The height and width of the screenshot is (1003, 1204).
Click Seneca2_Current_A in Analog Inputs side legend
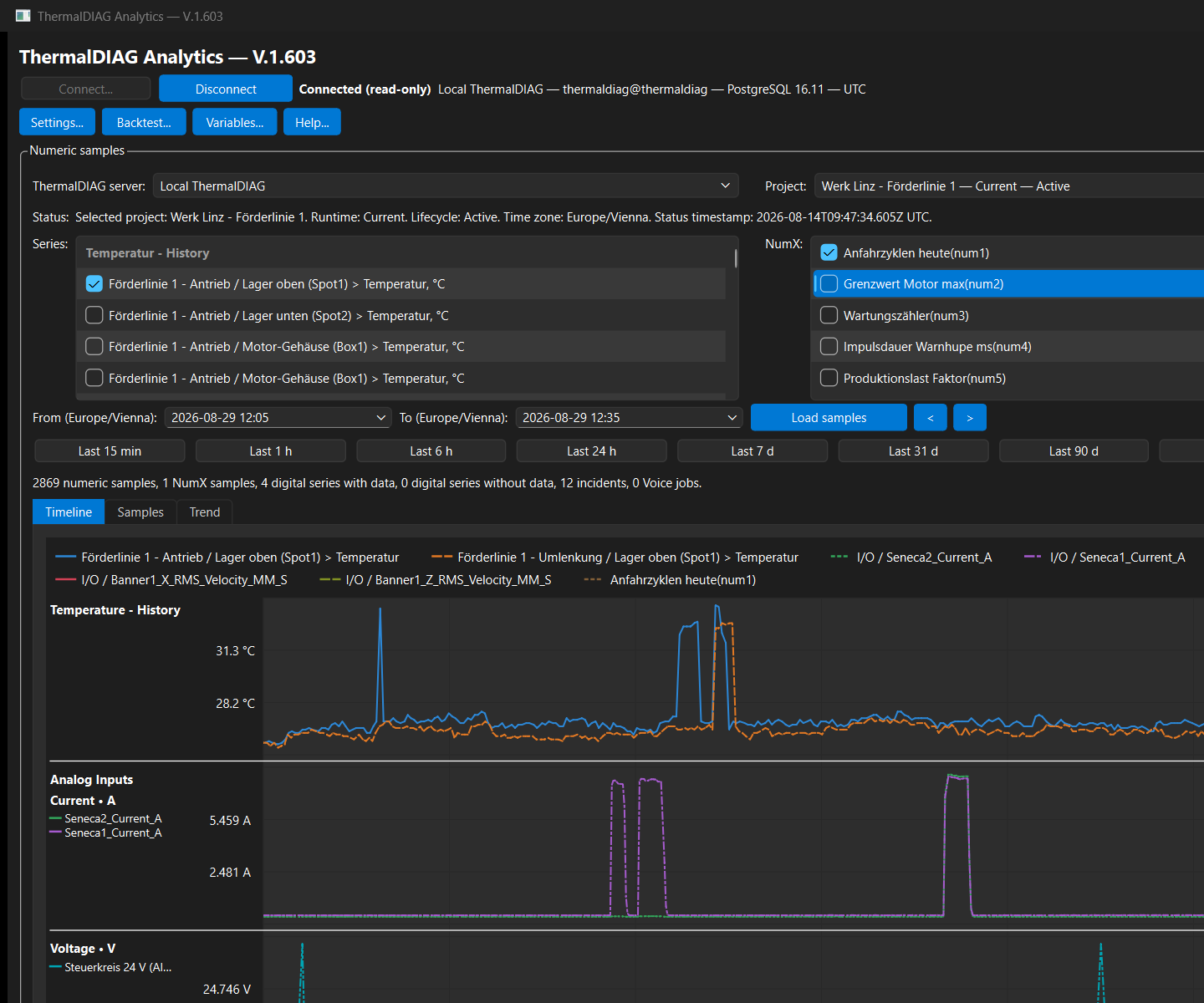coord(106,818)
